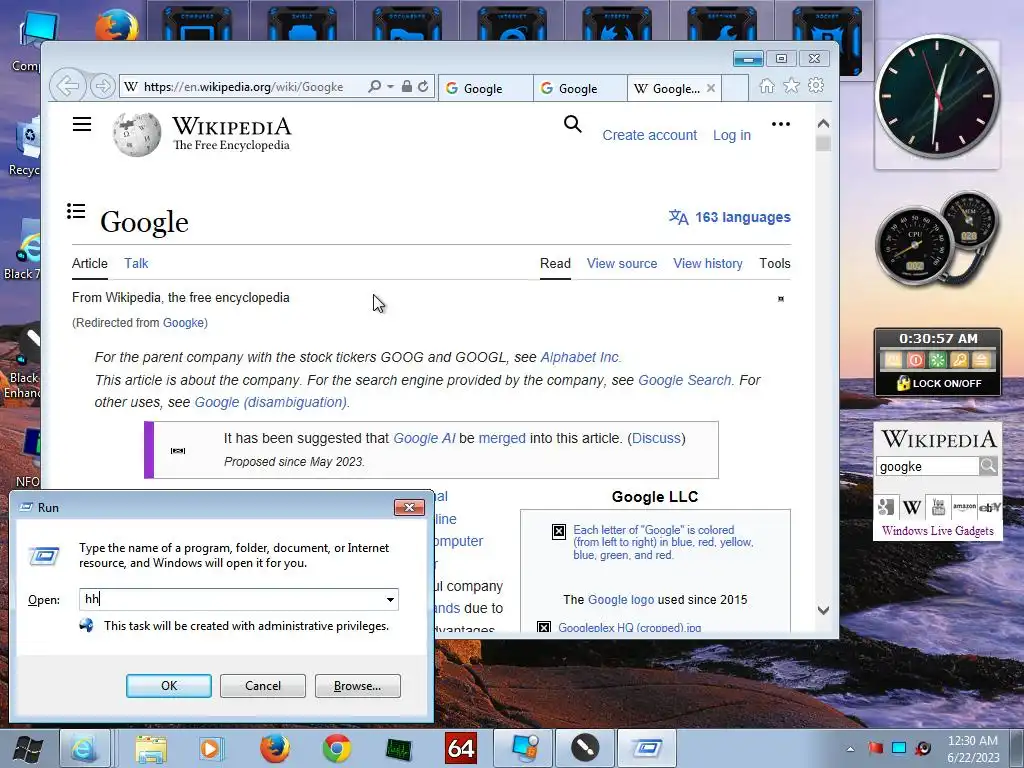
Task: Click the red power icon in lock gadget
Action: [916, 360]
